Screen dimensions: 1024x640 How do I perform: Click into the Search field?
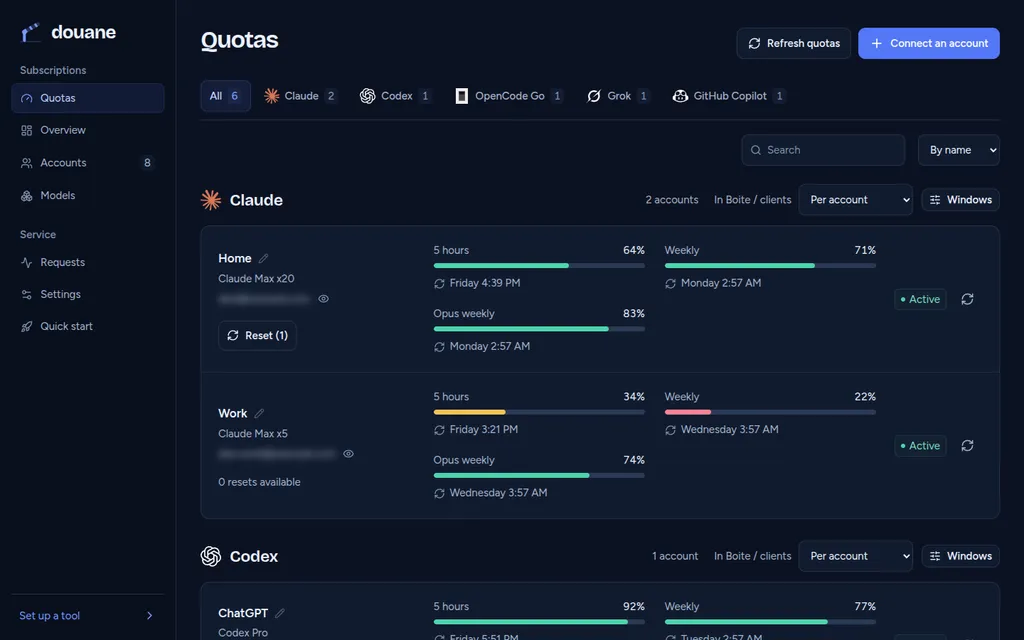(x=823, y=150)
